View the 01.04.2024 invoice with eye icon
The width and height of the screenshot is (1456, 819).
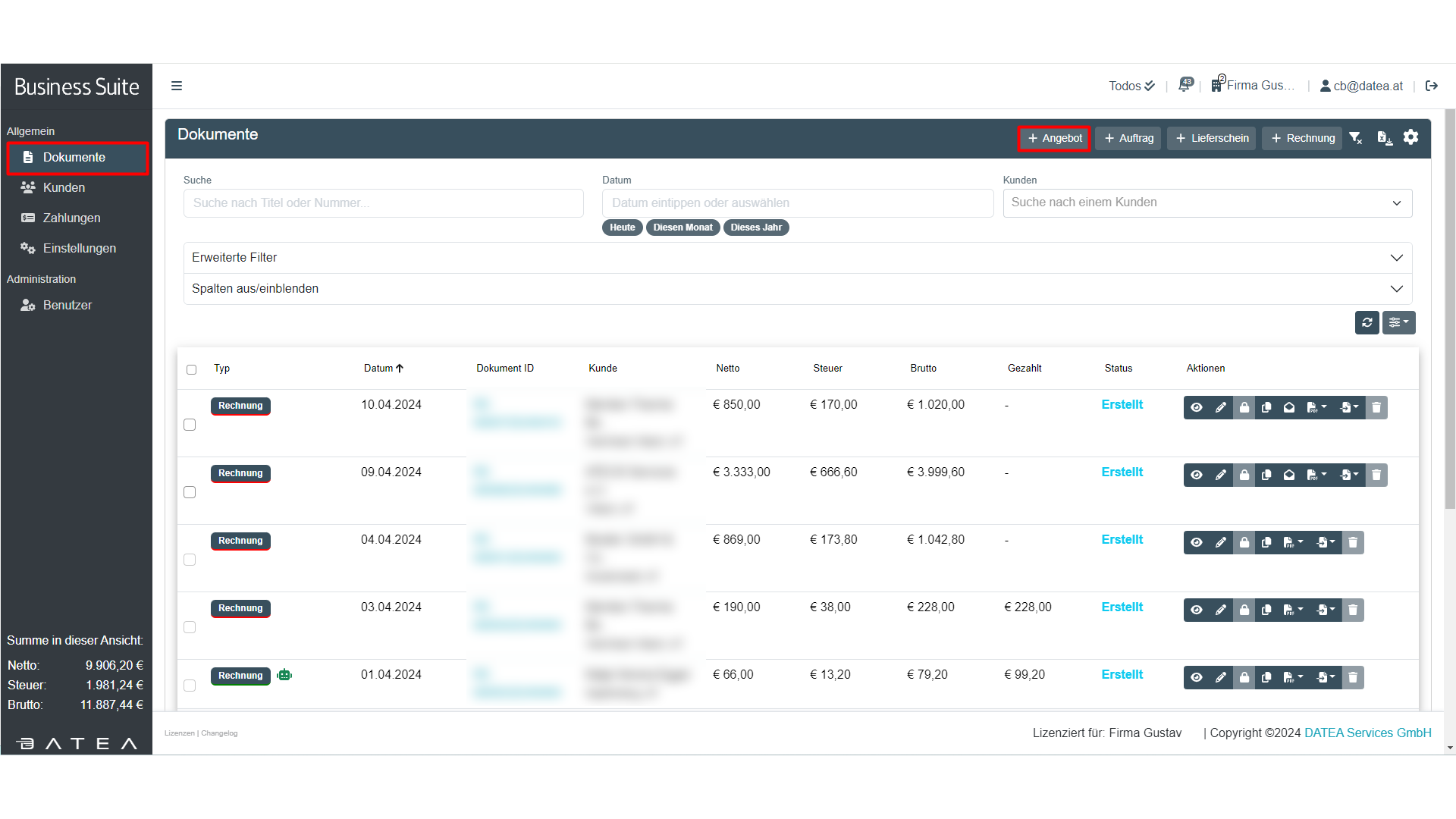(1197, 678)
